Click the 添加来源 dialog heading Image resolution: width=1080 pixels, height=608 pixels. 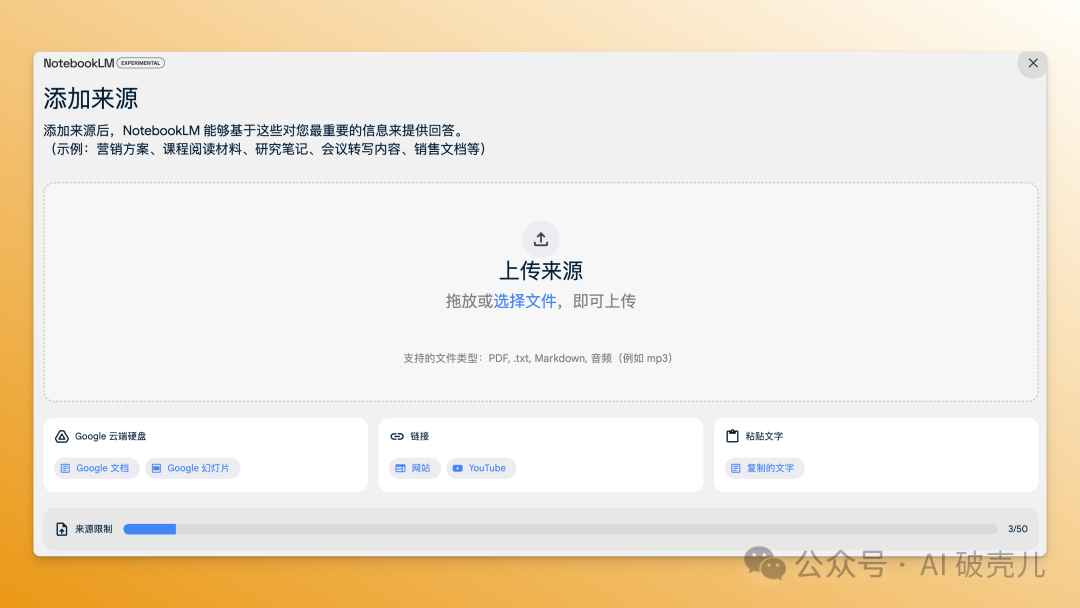(91, 98)
